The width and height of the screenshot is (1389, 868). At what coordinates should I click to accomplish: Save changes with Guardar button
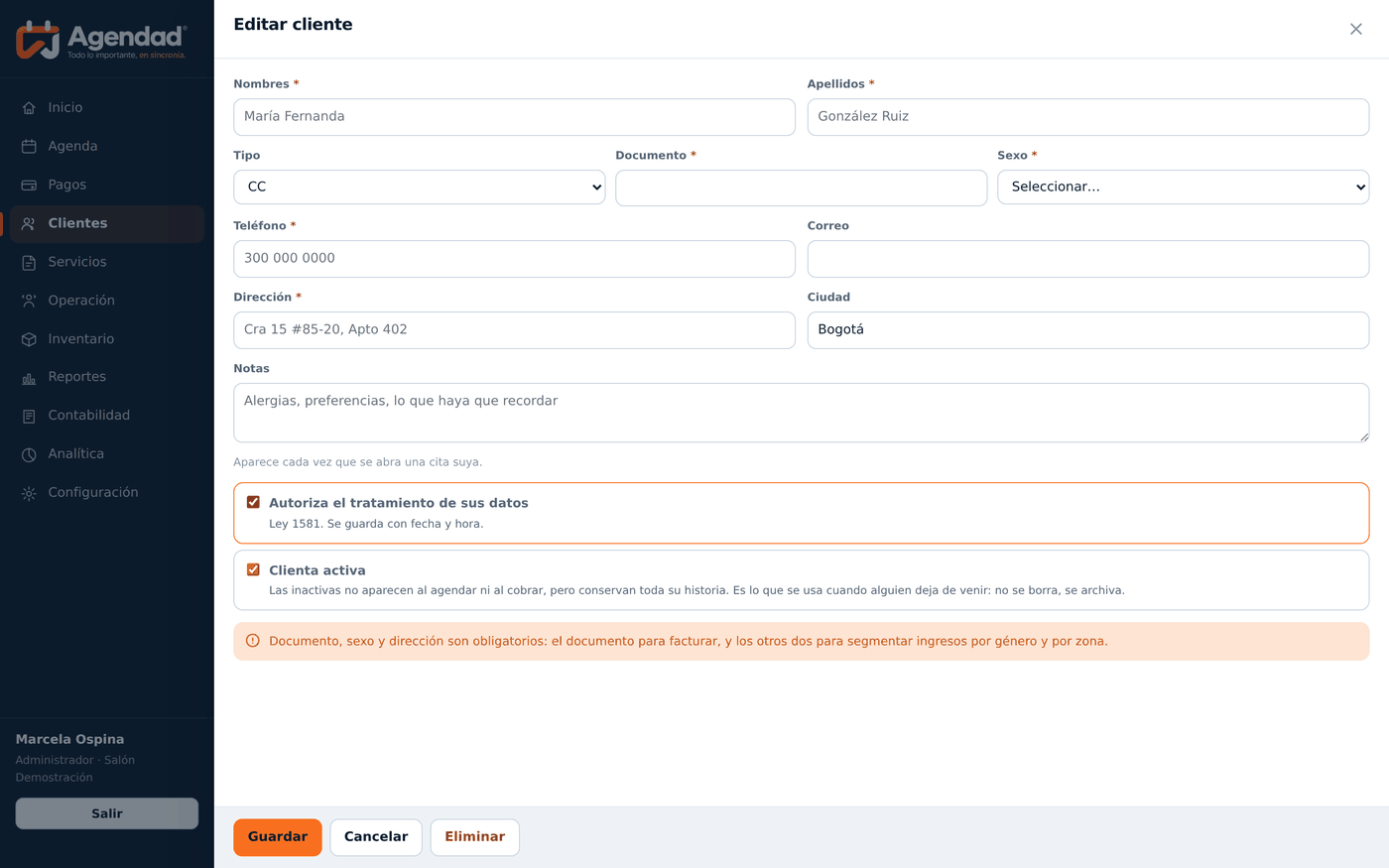coord(278,837)
